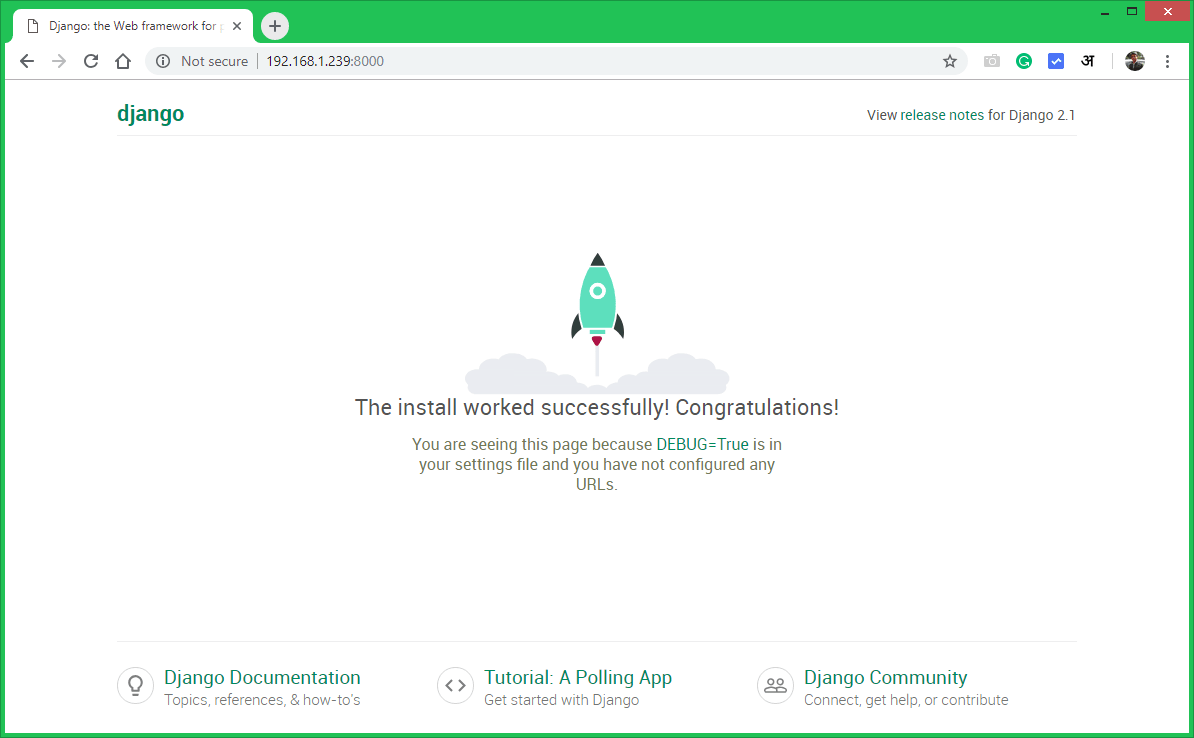Image resolution: width=1194 pixels, height=738 pixels.
Task: Open the browser profile avatar menu
Action: [1134, 61]
